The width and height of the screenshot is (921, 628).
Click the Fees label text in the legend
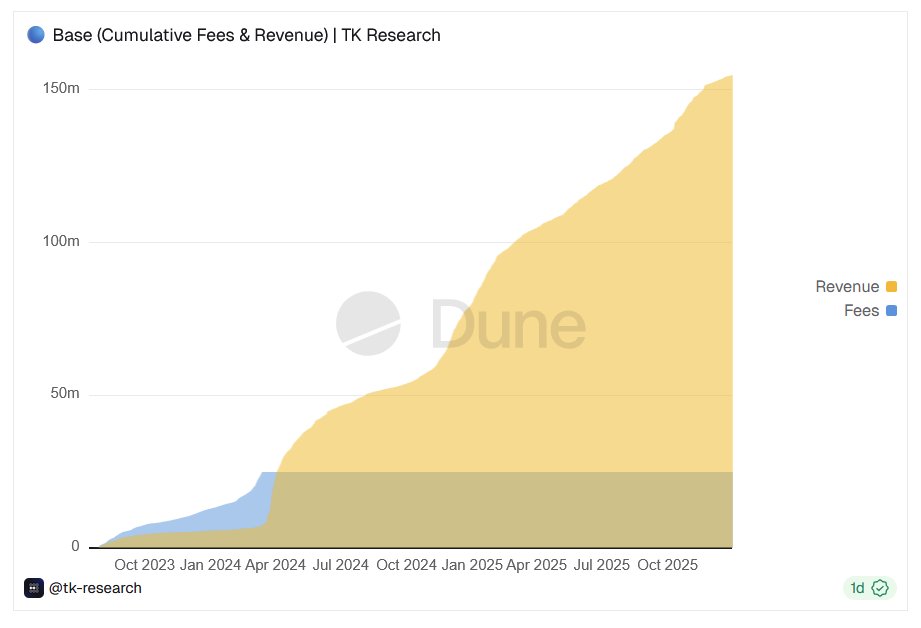[x=863, y=311]
